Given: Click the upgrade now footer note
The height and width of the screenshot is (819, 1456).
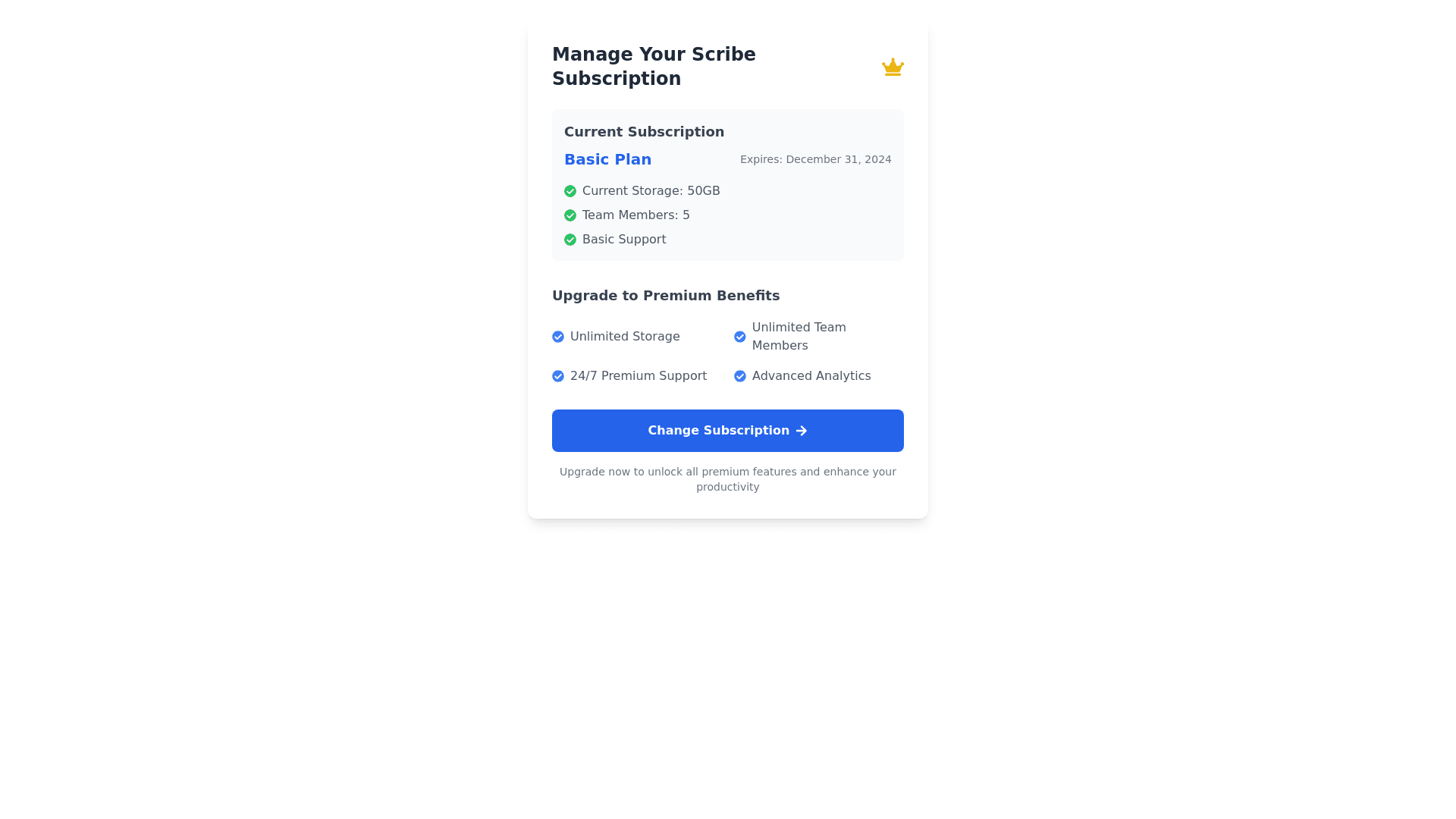Looking at the screenshot, I should click(728, 479).
